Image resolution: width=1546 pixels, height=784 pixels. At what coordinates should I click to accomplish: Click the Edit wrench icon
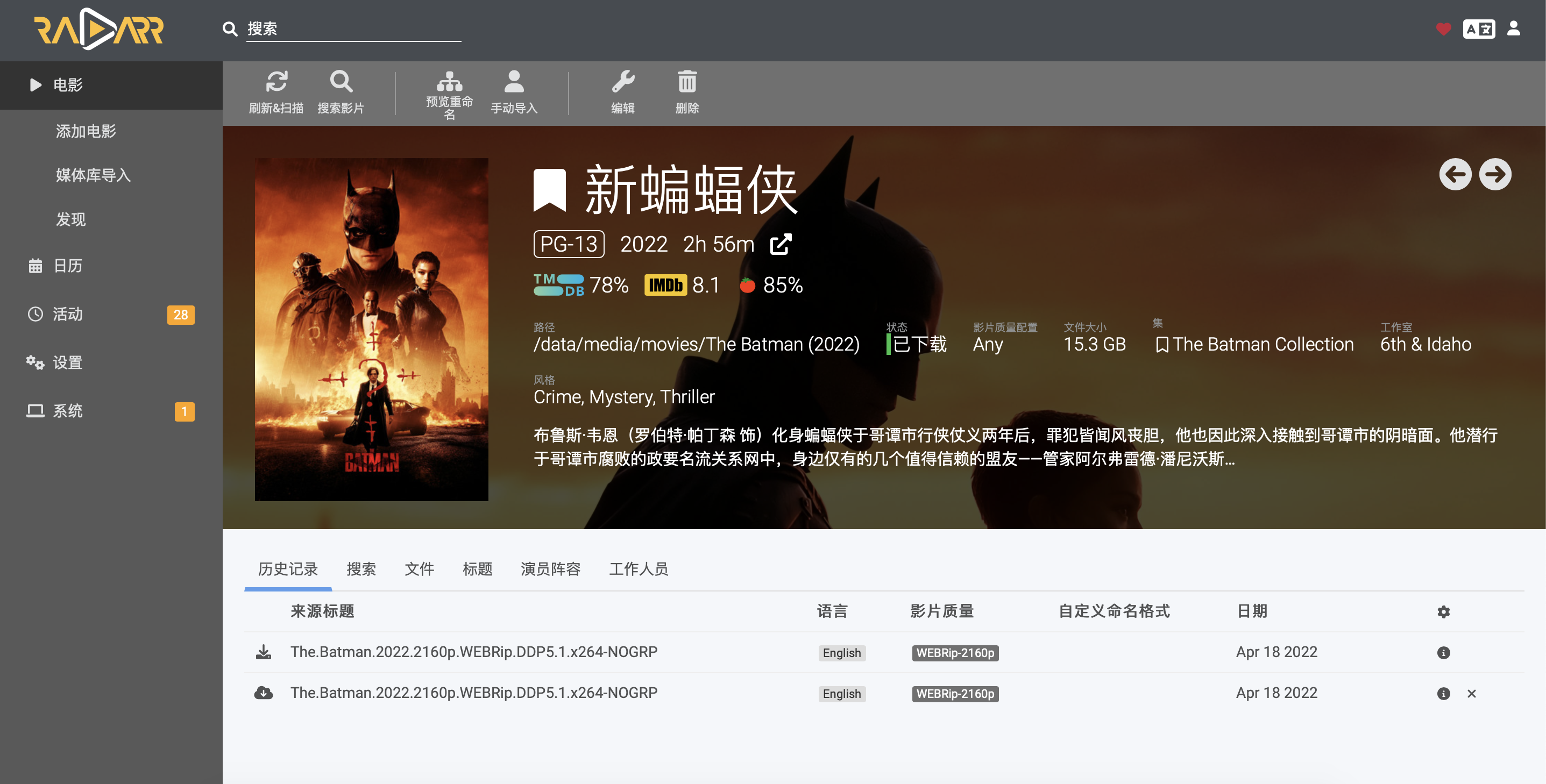point(623,82)
